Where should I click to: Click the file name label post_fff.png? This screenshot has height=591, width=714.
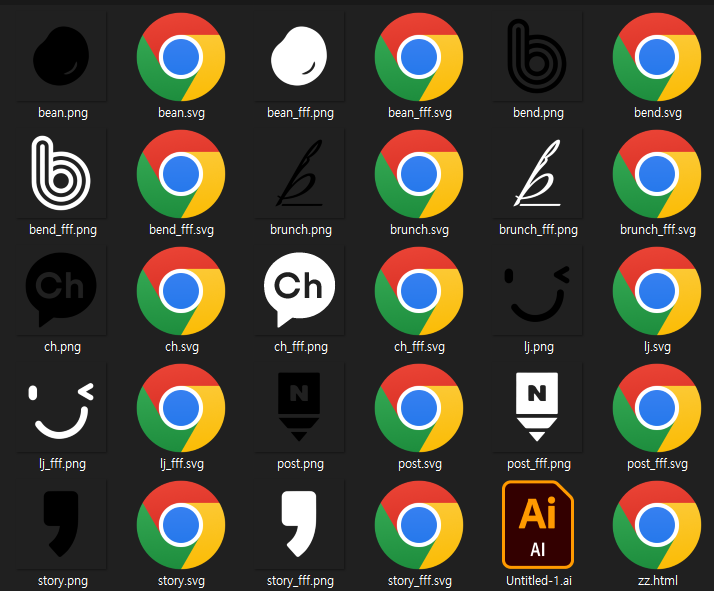[539, 464]
